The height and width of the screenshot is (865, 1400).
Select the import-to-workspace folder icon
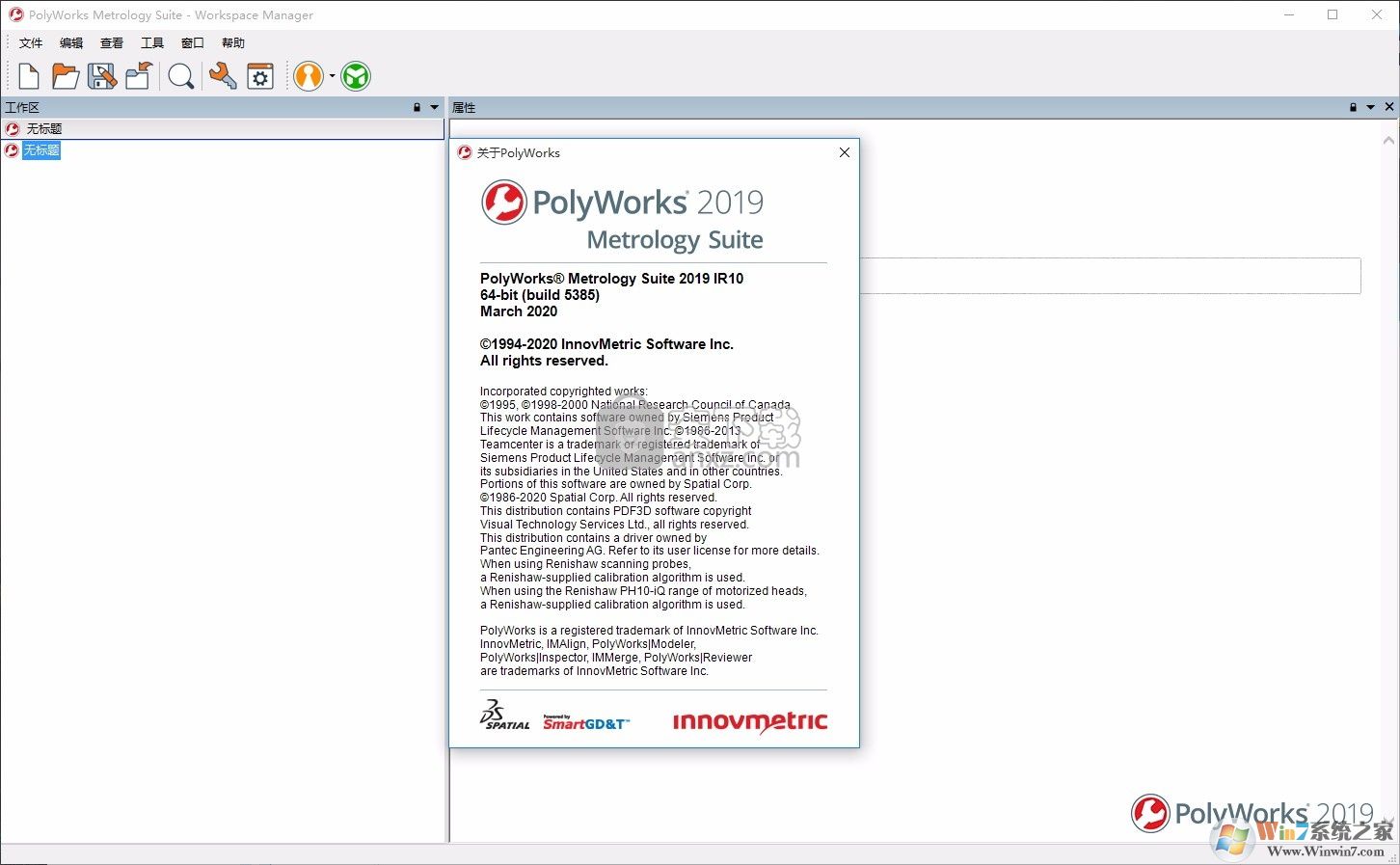138,75
